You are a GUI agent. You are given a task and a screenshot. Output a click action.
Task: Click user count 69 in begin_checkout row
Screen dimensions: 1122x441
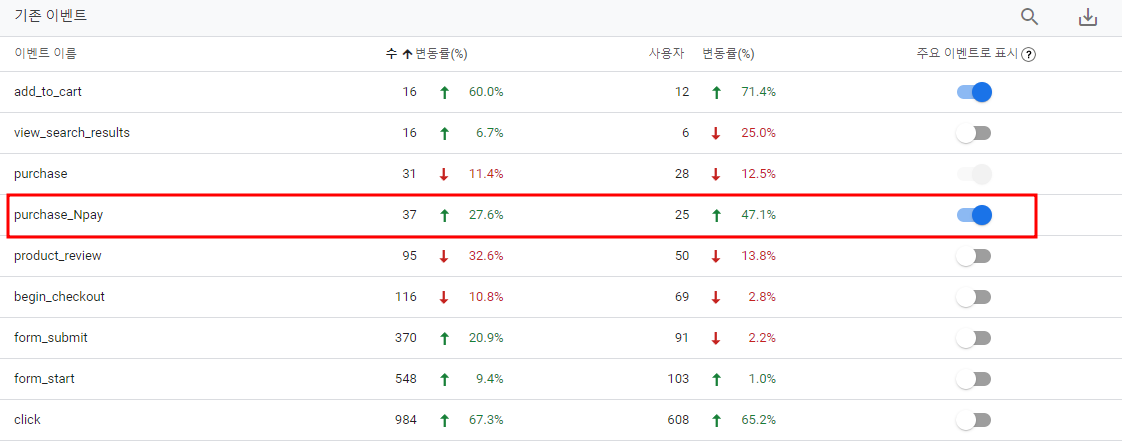(683, 296)
